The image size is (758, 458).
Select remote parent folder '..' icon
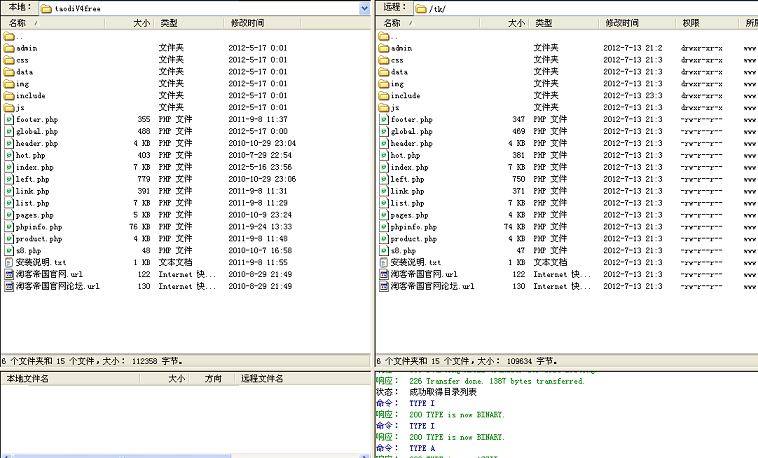(x=383, y=36)
